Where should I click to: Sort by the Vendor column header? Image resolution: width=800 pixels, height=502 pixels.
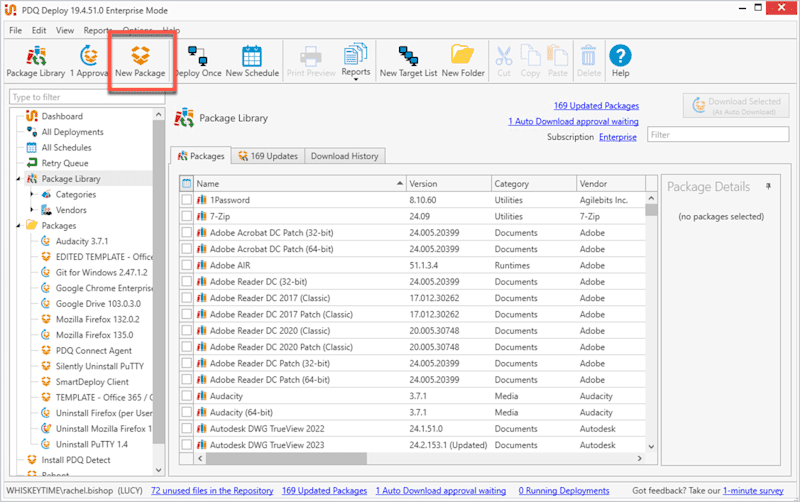pyautogui.click(x=611, y=184)
